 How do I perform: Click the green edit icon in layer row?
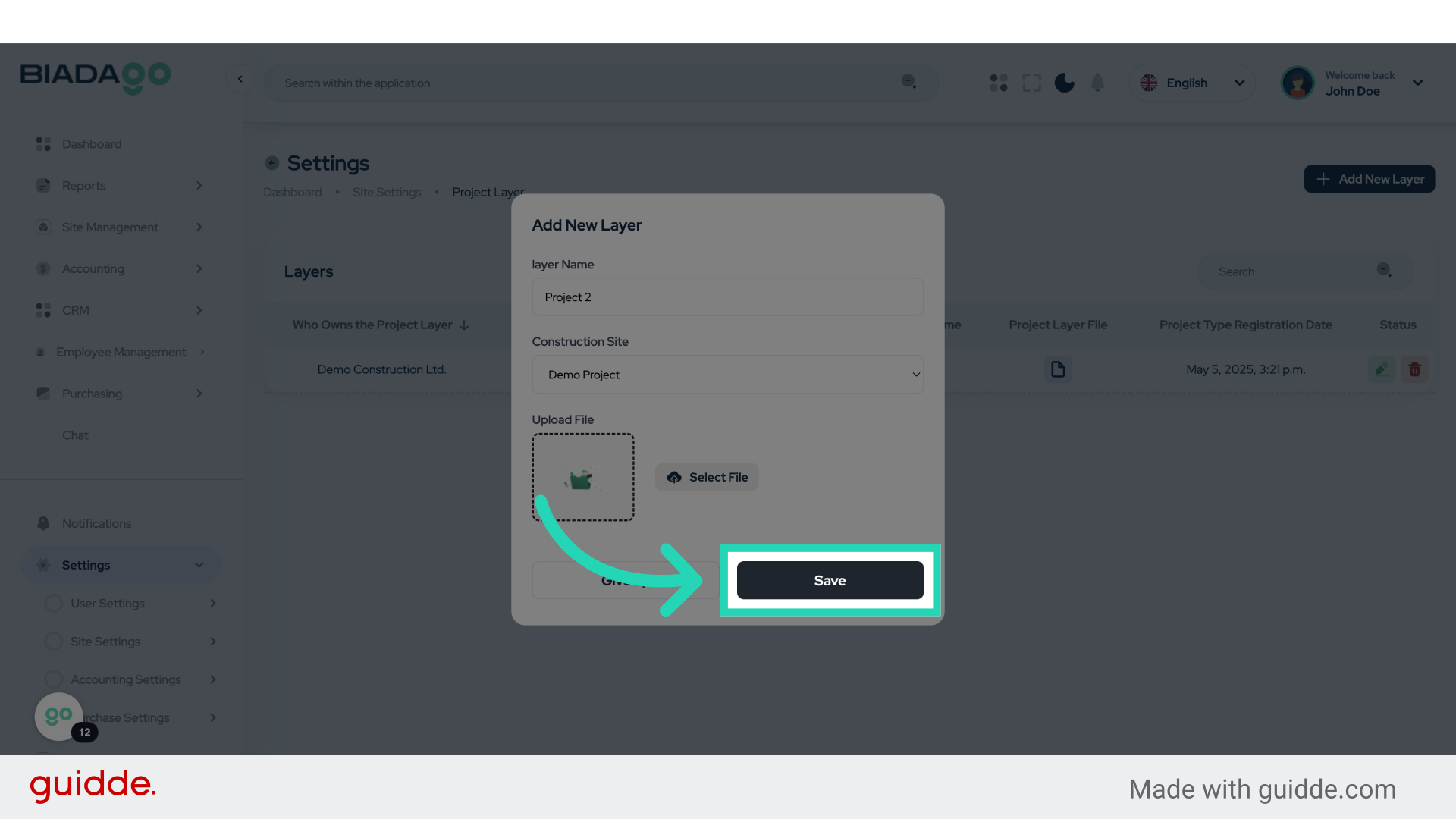pos(1382,369)
